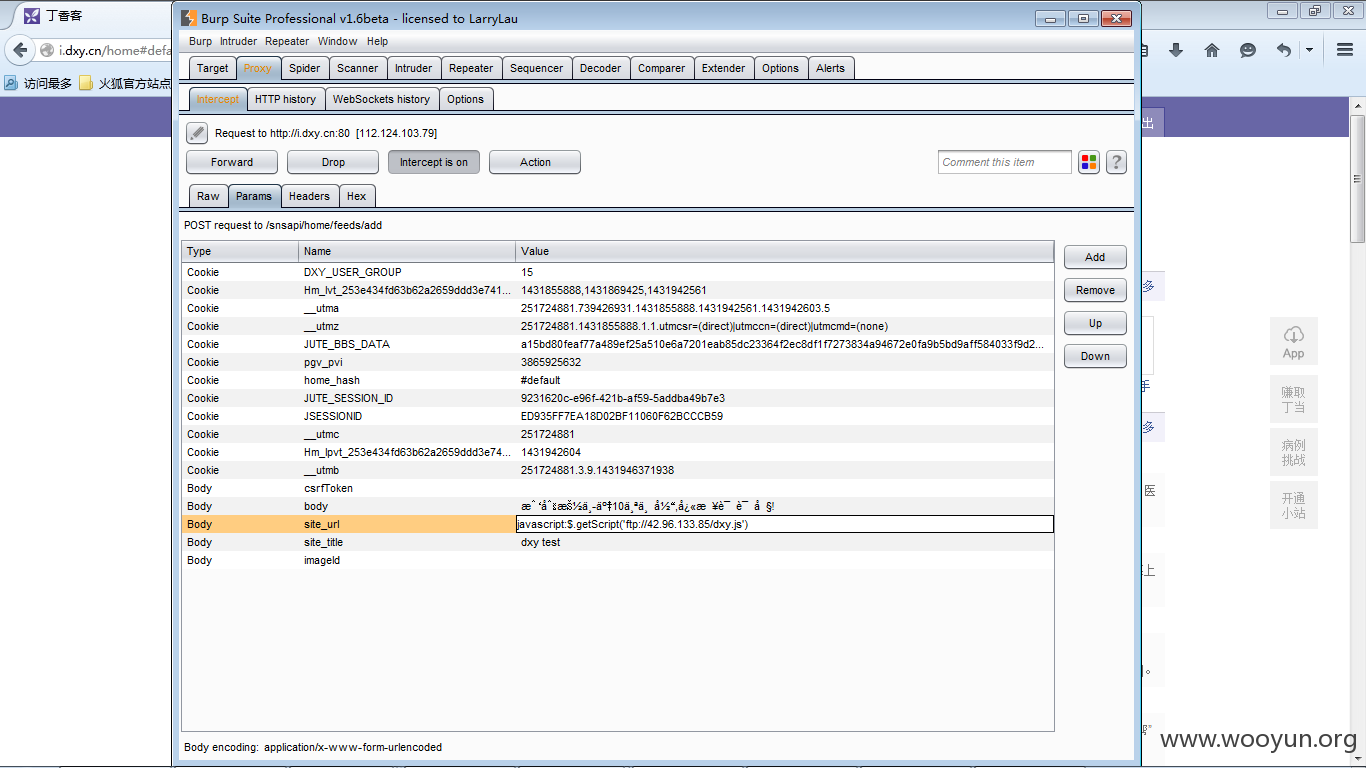Click the Firefox home icon

(x=1212, y=50)
